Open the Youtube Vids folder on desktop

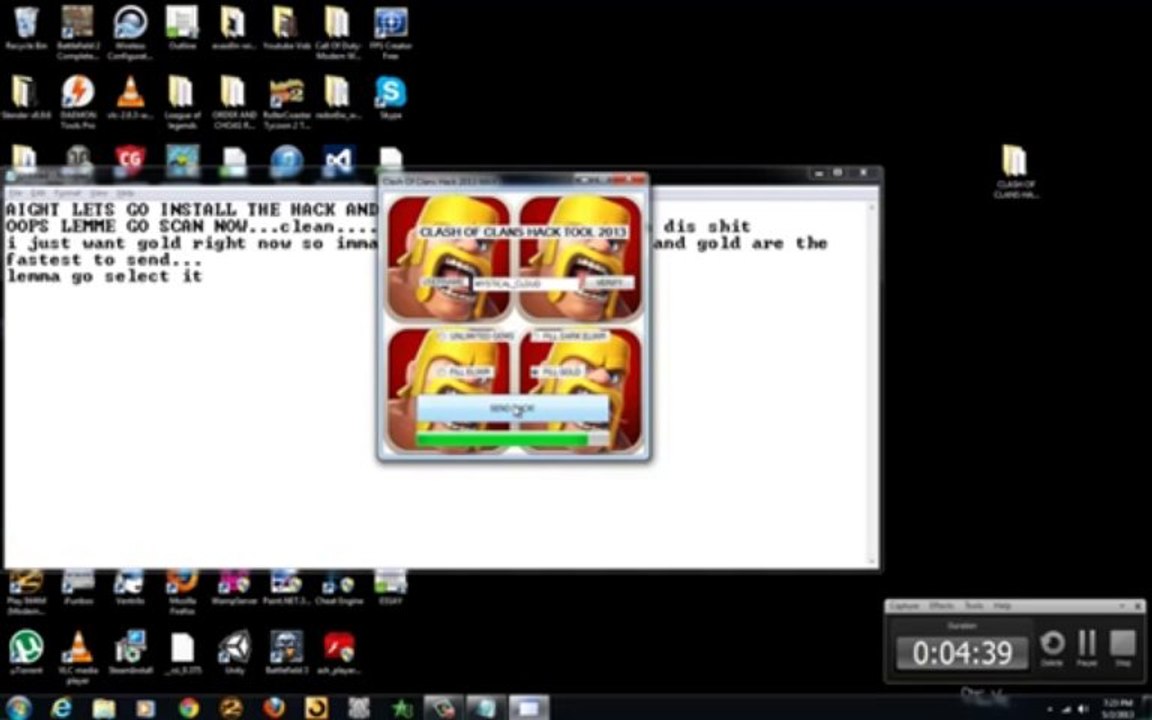click(287, 28)
